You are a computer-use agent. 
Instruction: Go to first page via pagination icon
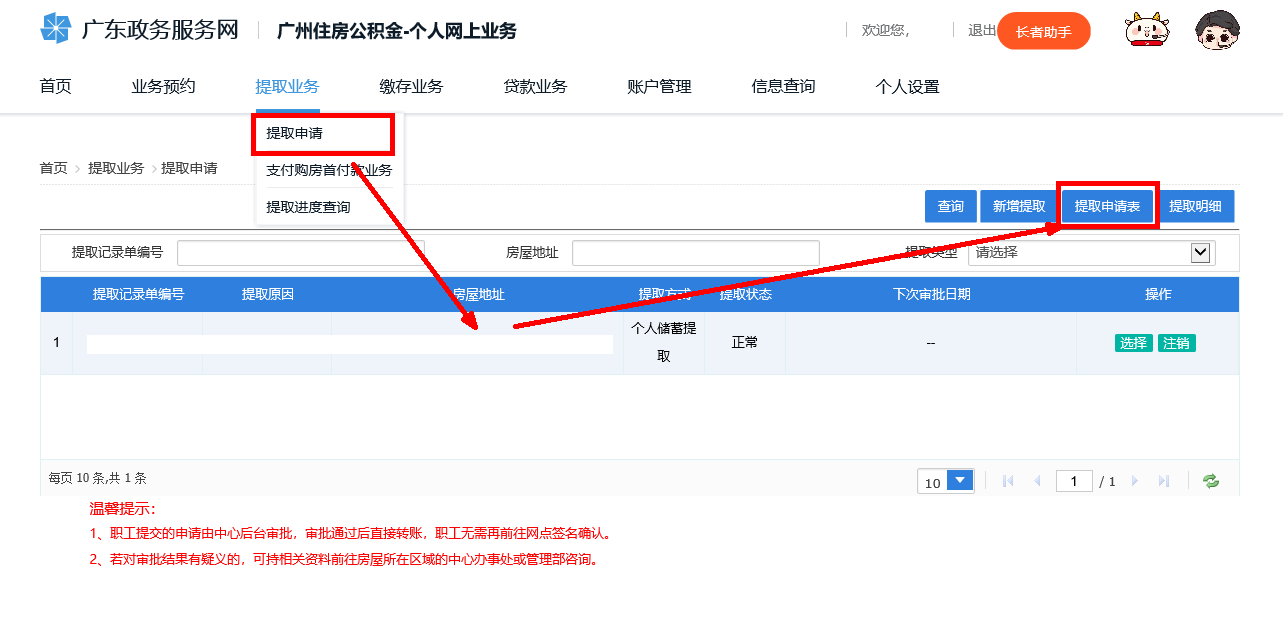pyautogui.click(x=1008, y=480)
